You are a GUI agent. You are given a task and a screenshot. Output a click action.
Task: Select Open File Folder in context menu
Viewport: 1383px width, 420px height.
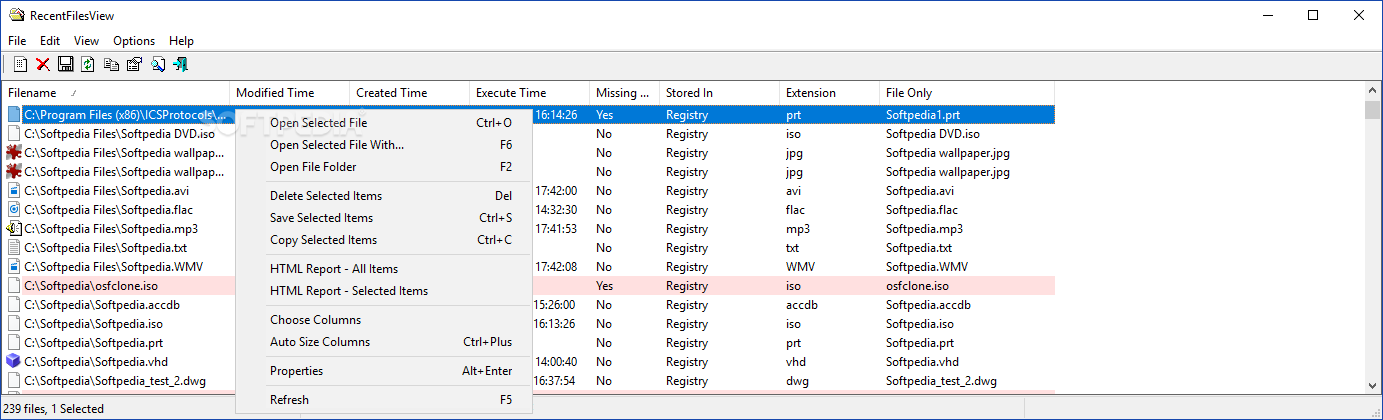point(383,167)
